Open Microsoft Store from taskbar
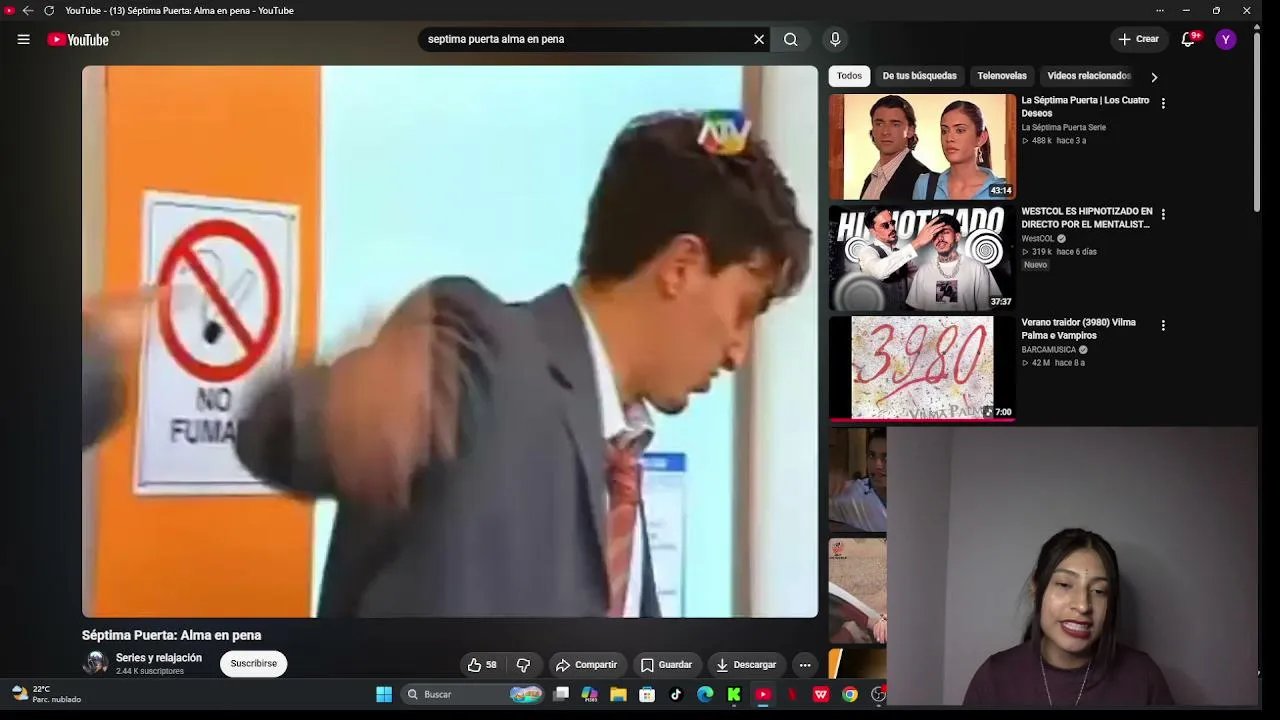The width and height of the screenshot is (1280, 720). (x=647, y=694)
